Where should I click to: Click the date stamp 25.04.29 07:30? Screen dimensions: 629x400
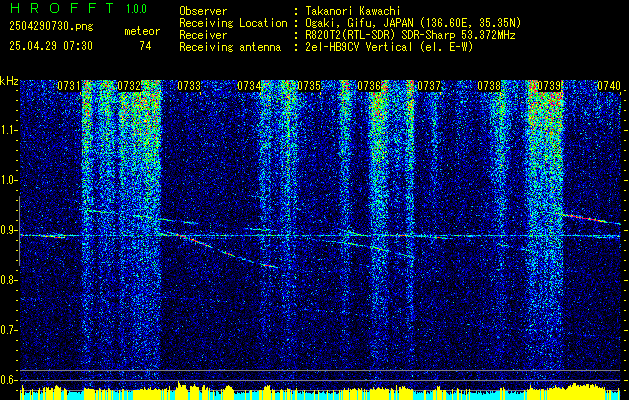[x=51, y=46]
